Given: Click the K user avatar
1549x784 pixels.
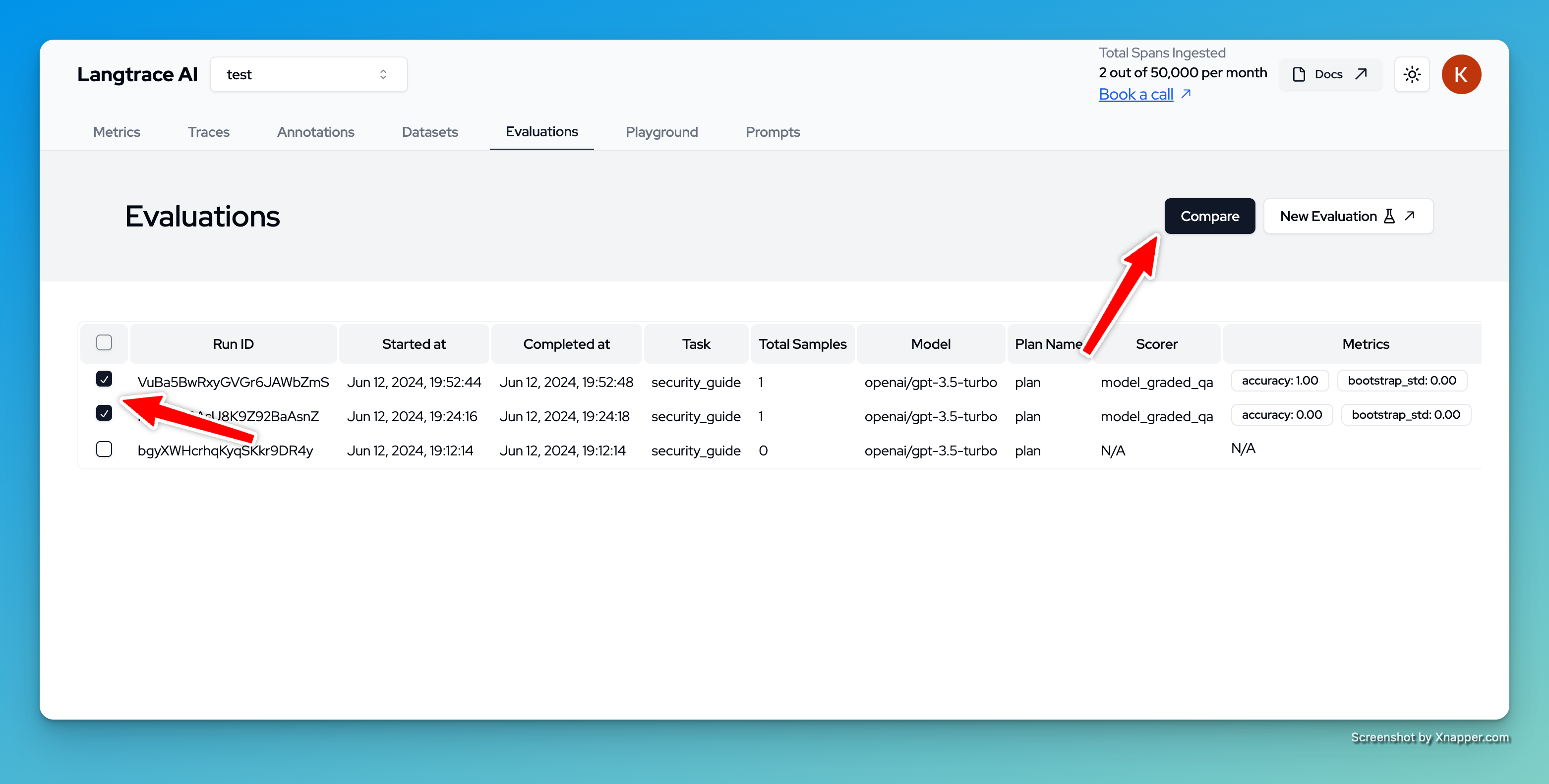Looking at the screenshot, I should coord(1461,74).
